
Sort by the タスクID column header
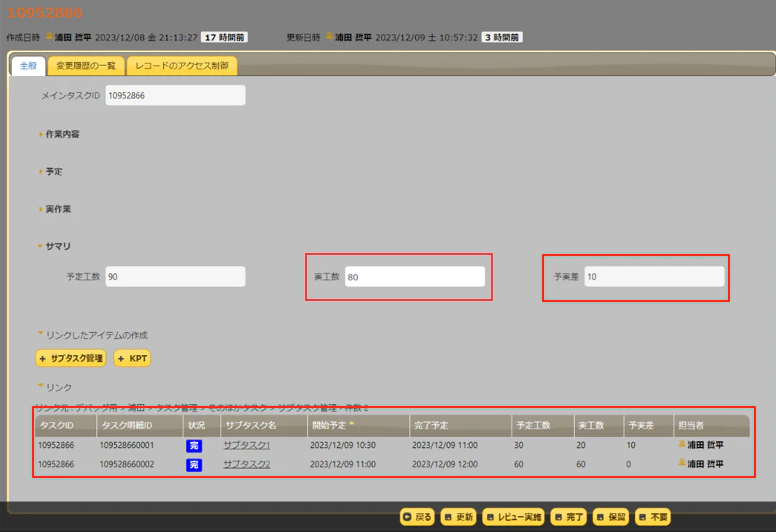[x=65, y=426]
